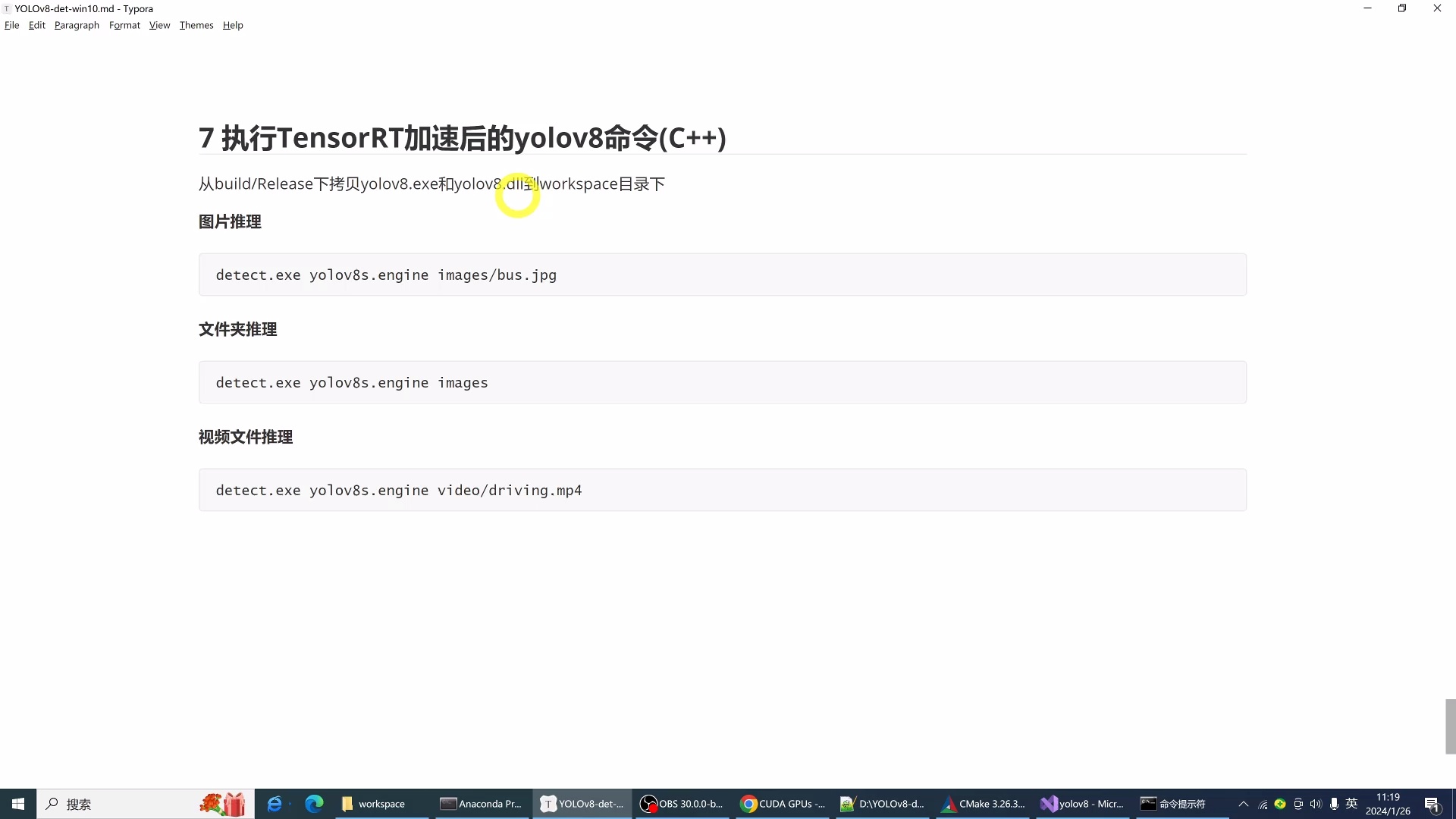Toggle the 英 input language indicator
This screenshot has width=1456, height=819.
coord(1352,804)
